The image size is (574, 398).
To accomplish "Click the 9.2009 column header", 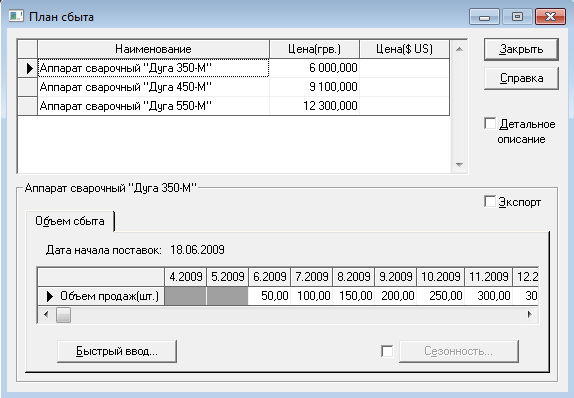I will click(x=395, y=276).
